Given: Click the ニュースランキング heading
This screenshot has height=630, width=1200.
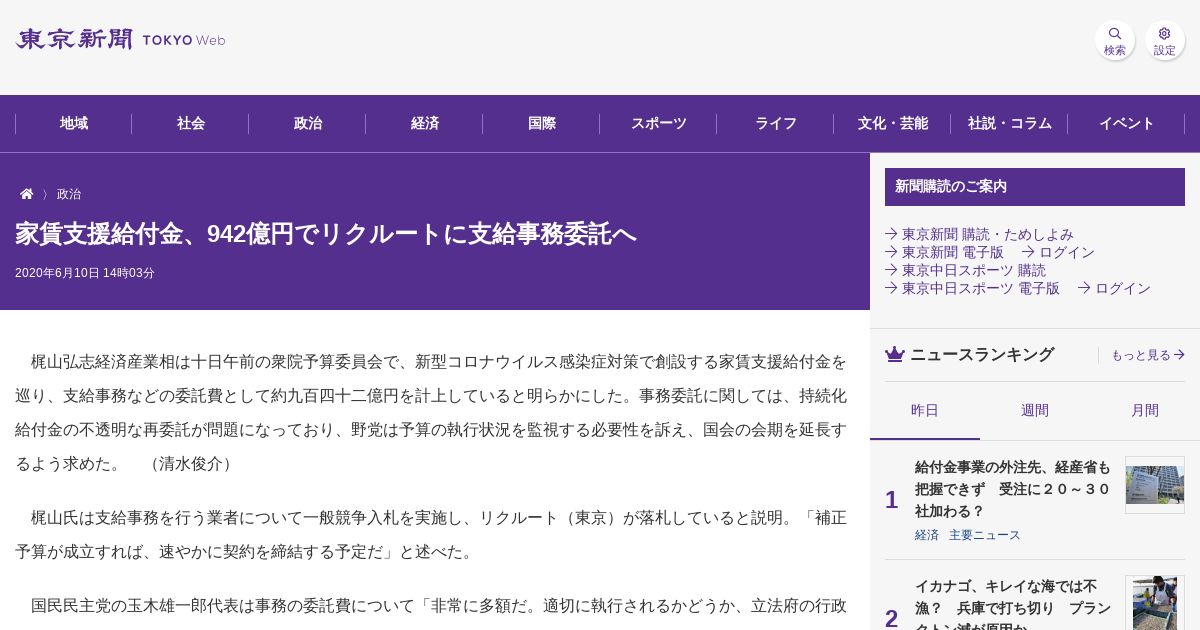Looking at the screenshot, I should coord(982,354).
